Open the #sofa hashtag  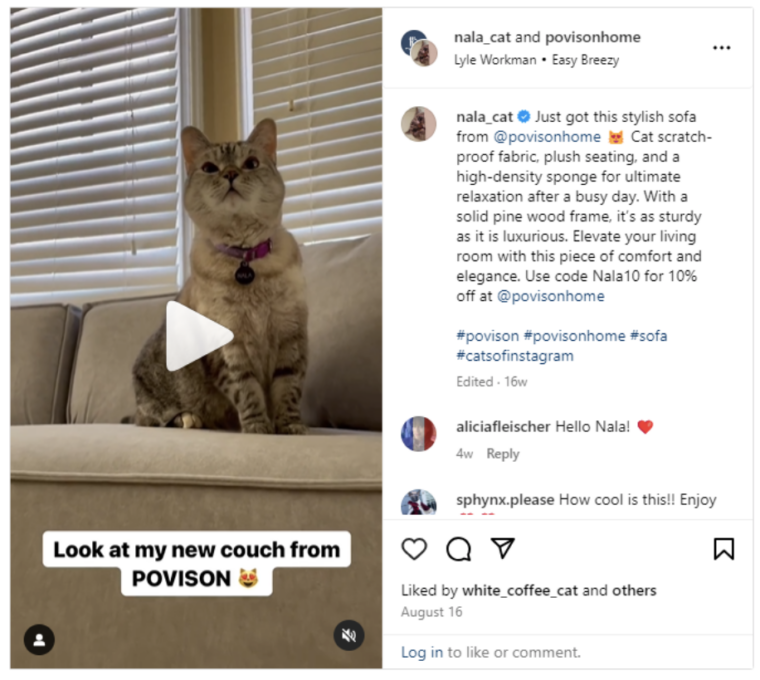pyautogui.click(x=649, y=336)
